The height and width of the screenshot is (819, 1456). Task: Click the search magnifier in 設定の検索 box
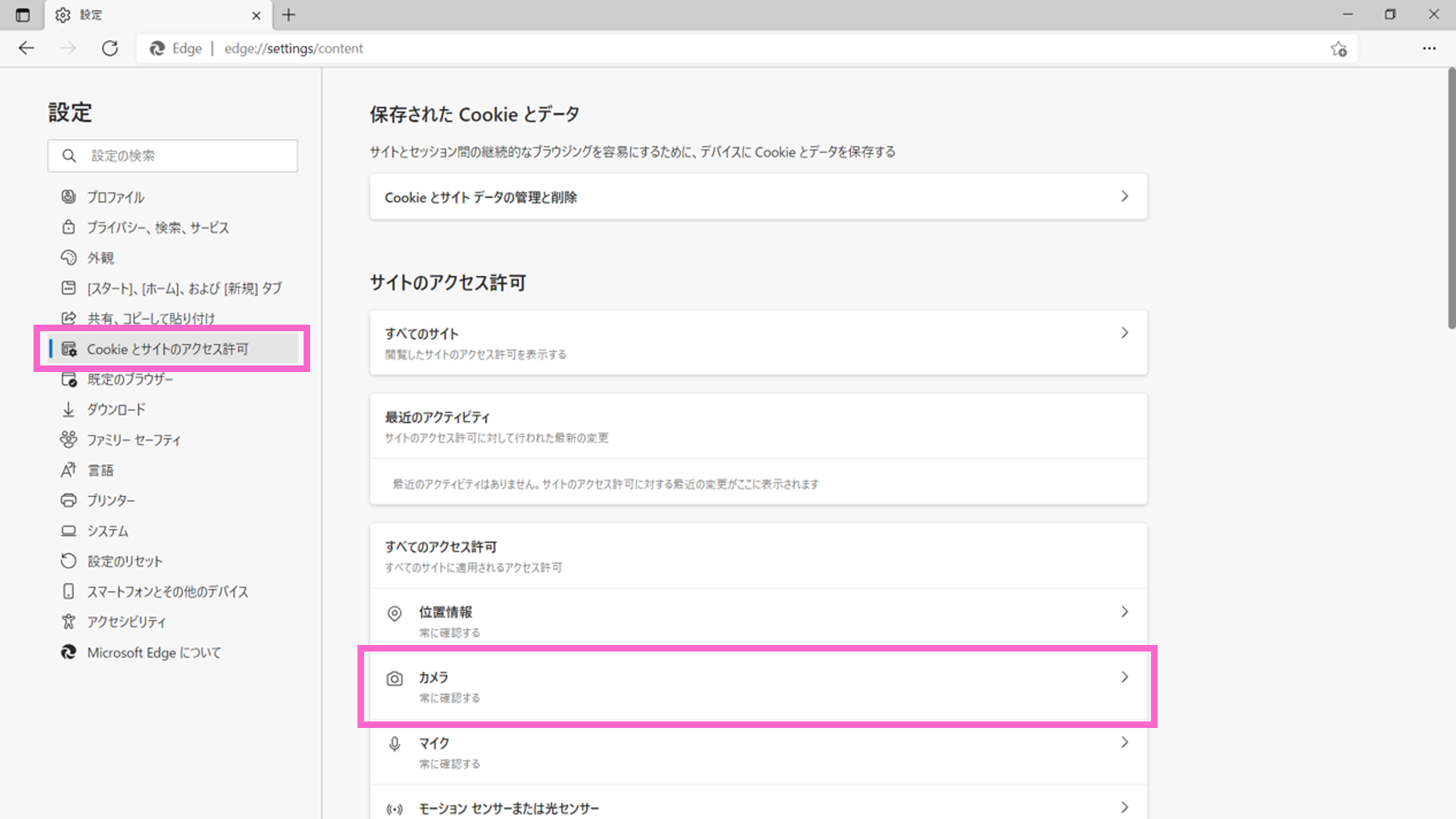pyautogui.click(x=69, y=155)
